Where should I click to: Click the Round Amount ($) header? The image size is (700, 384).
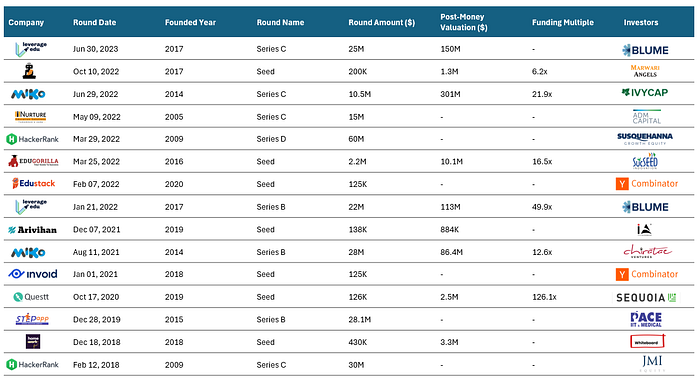[382, 22]
